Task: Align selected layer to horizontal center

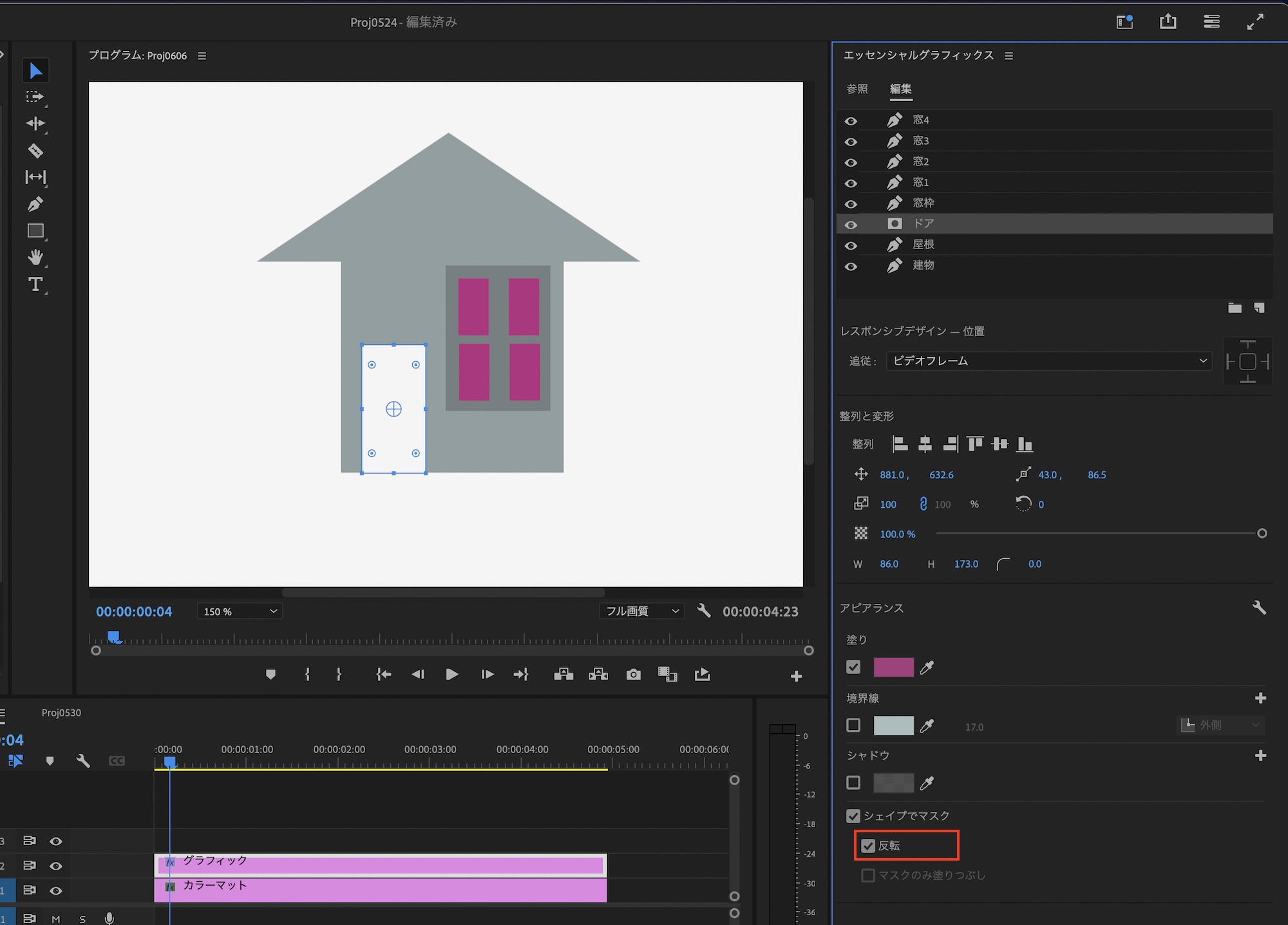Action: [x=925, y=444]
